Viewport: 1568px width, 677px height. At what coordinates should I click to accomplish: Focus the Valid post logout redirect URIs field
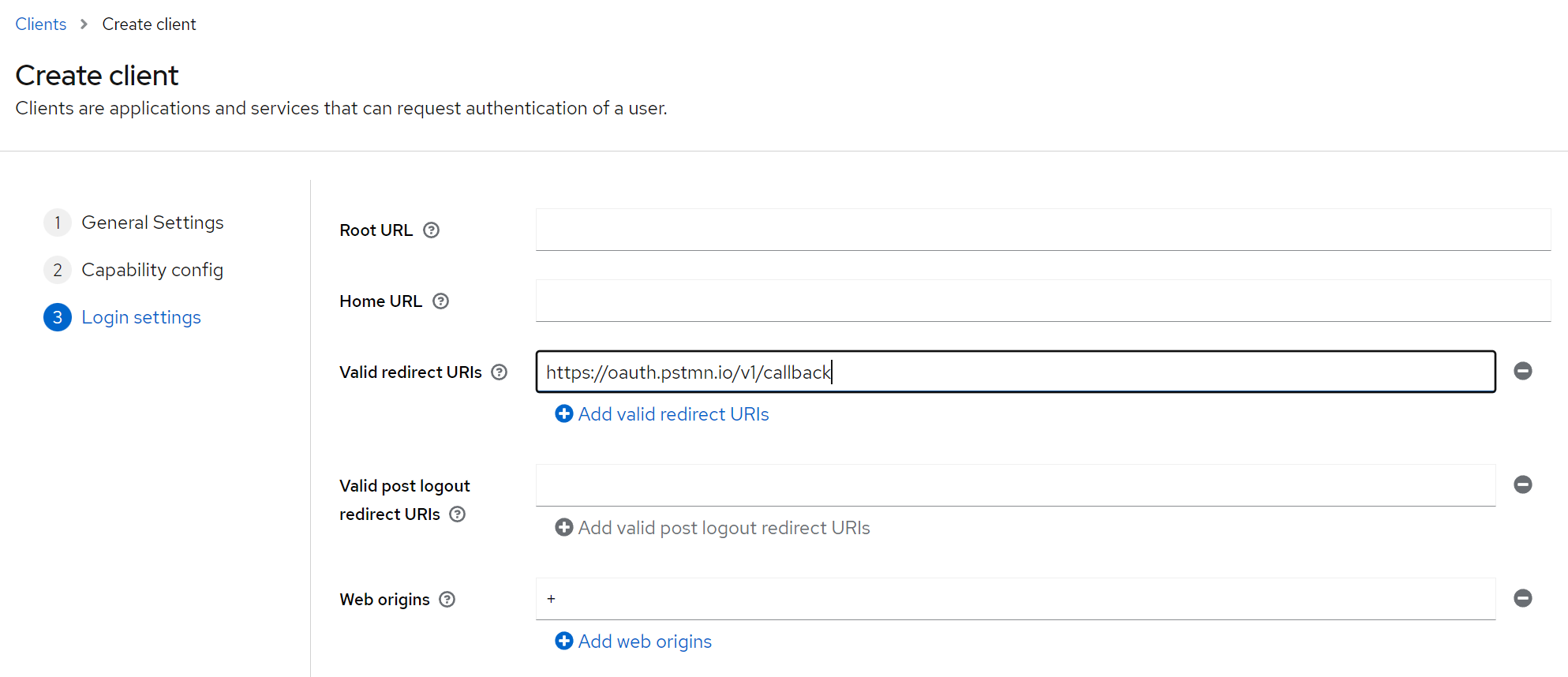[1016, 485]
